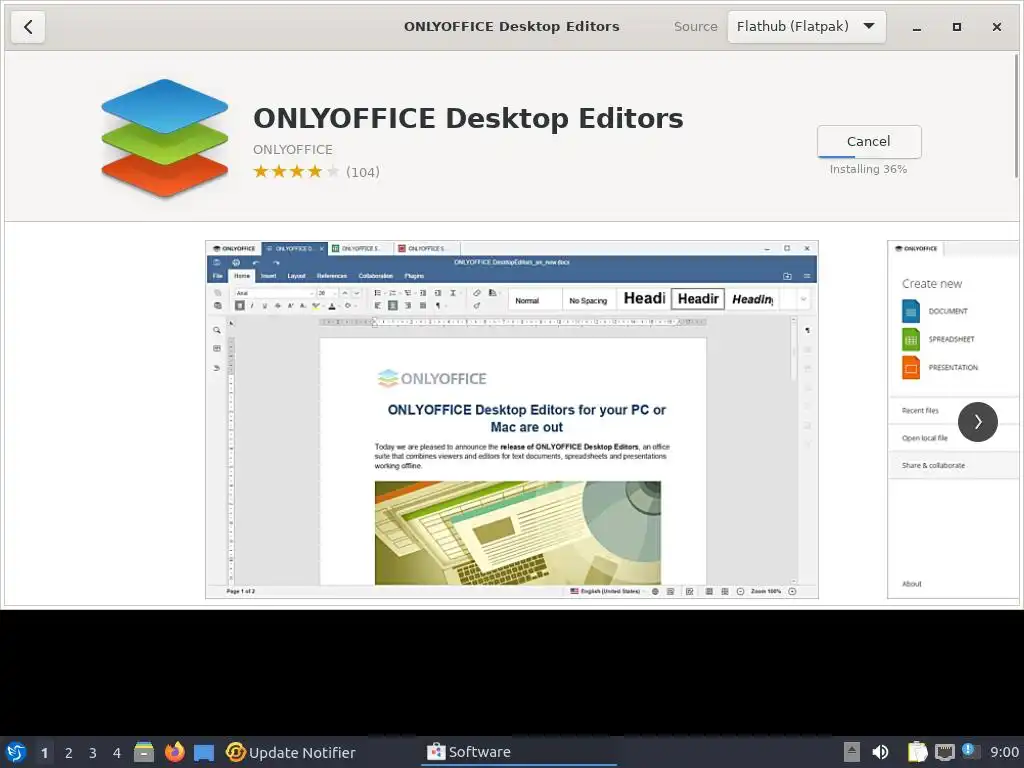Launch Firefox from the taskbar
1024x768 pixels.
tap(174, 752)
